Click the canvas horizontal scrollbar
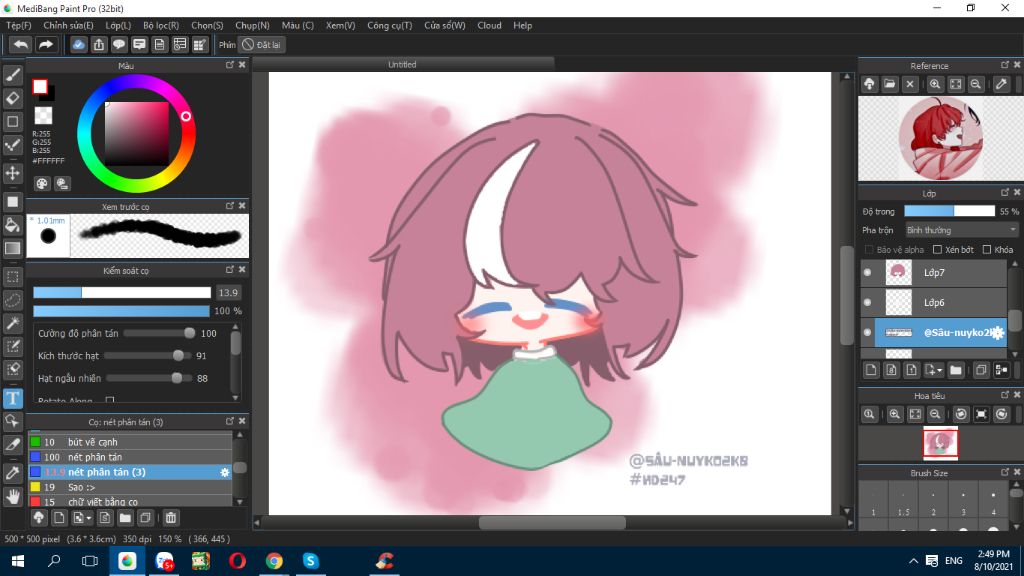Screen dimensions: 1024x576 (552, 522)
